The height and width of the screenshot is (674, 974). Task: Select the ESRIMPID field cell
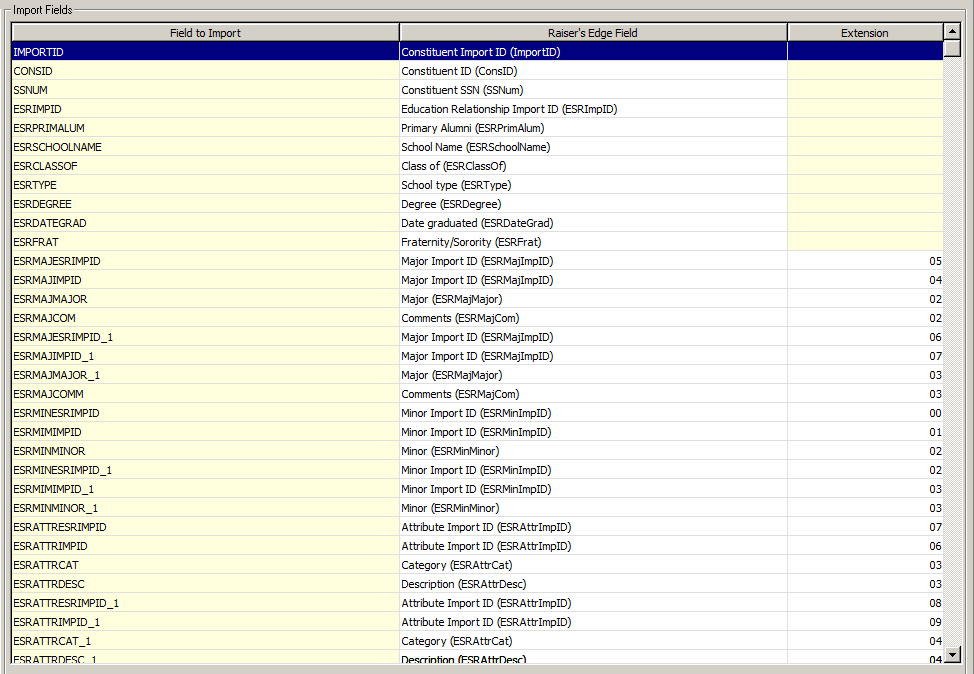[x=205, y=109]
